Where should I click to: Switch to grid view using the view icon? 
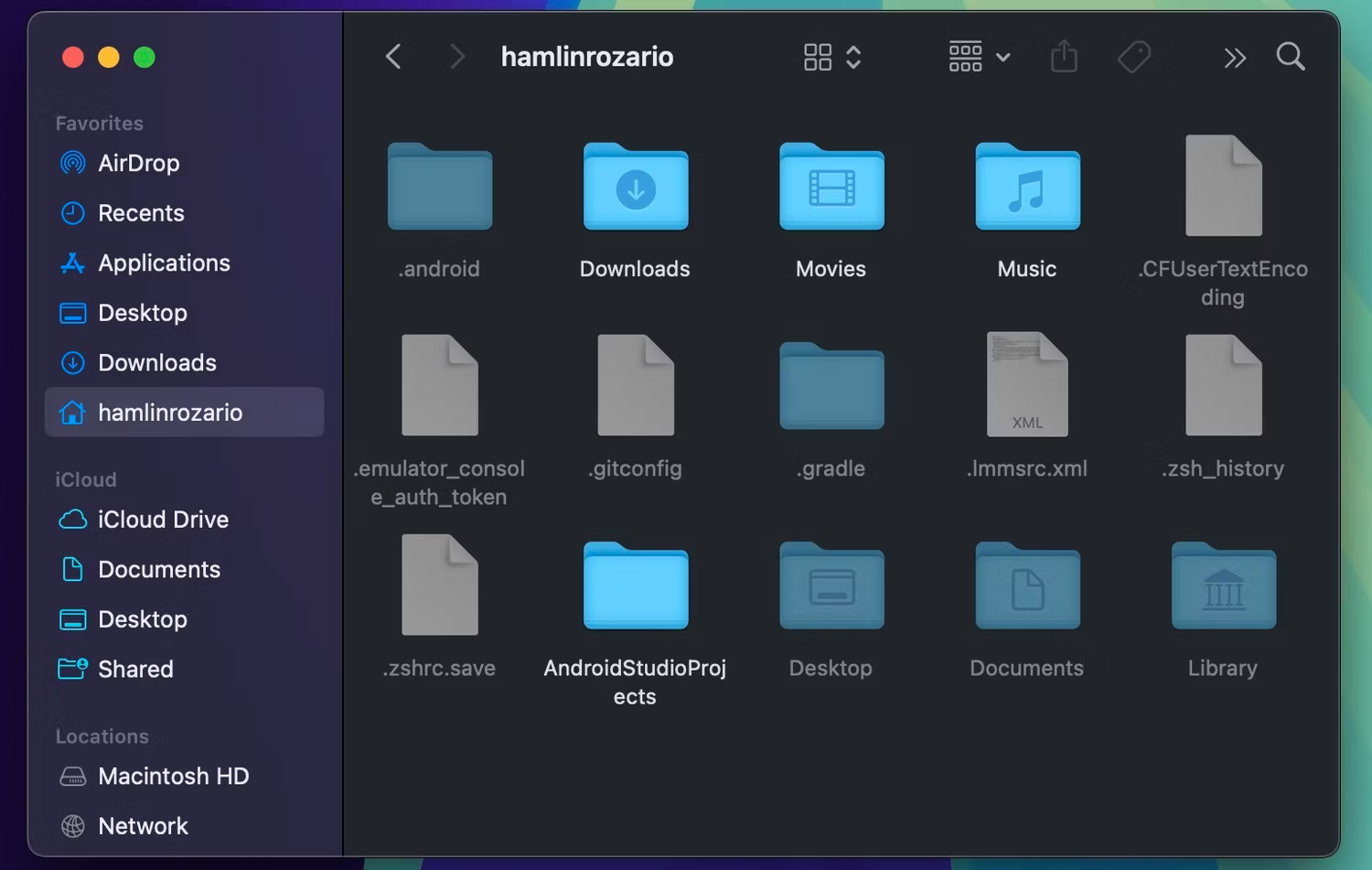pyautogui.click(x=819, y=56)
